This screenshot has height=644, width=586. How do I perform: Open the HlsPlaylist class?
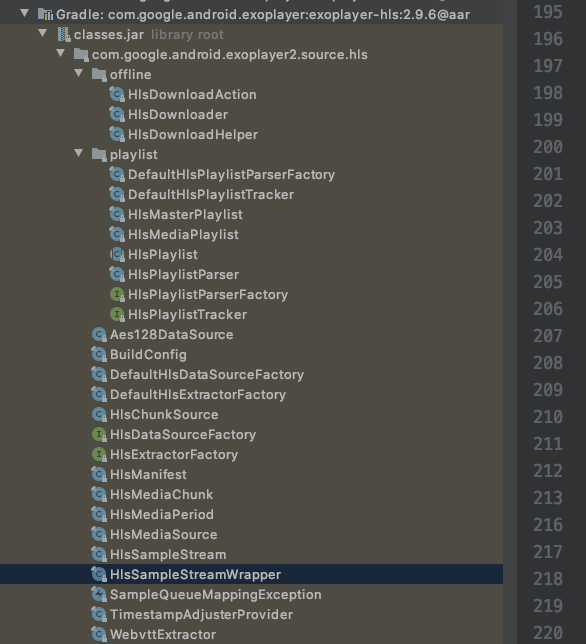click(x=163, y=255)
